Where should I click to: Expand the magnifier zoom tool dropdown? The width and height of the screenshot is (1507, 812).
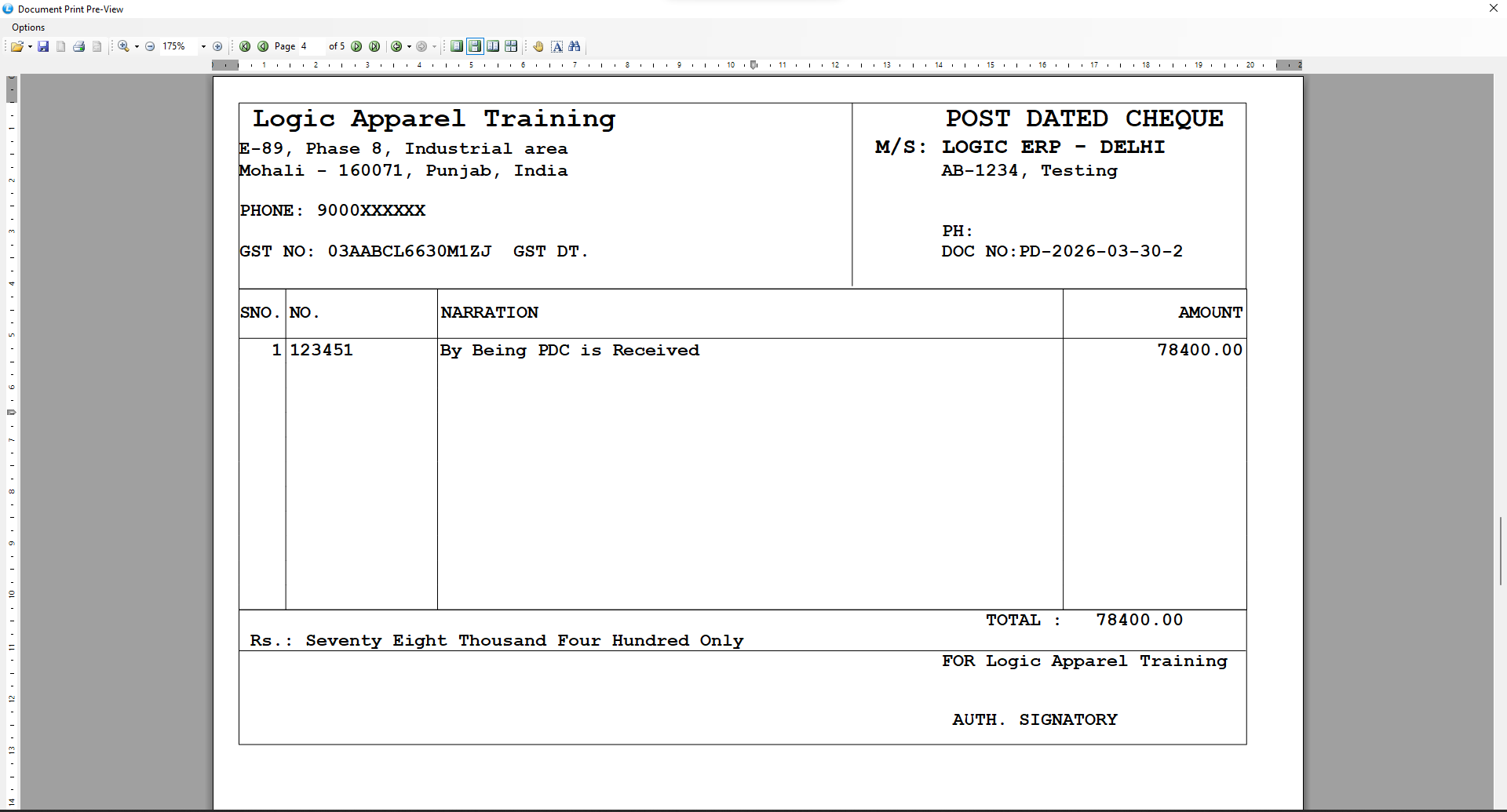click(x=137, y=46)
